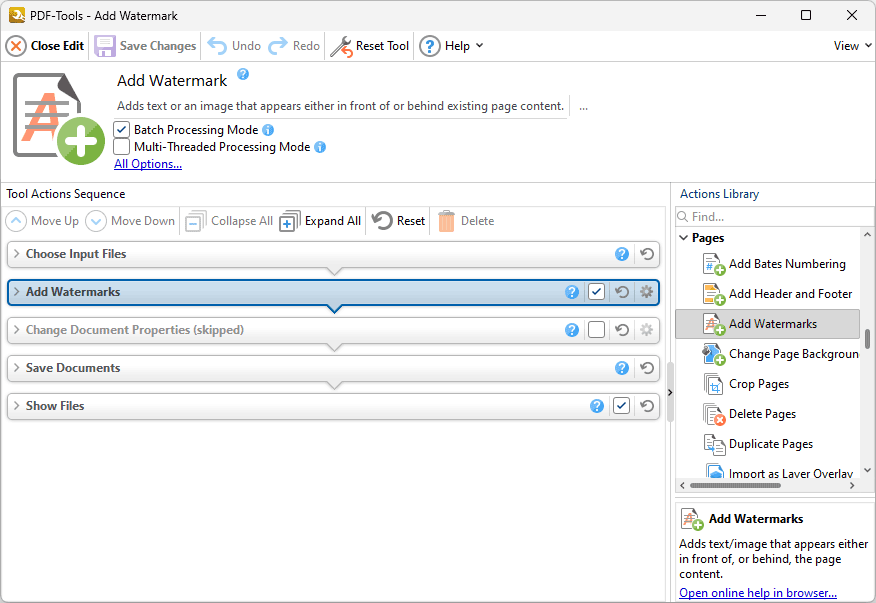Open help for Save Documents
This screenshot has width=876, height=603.
[622, 368]
